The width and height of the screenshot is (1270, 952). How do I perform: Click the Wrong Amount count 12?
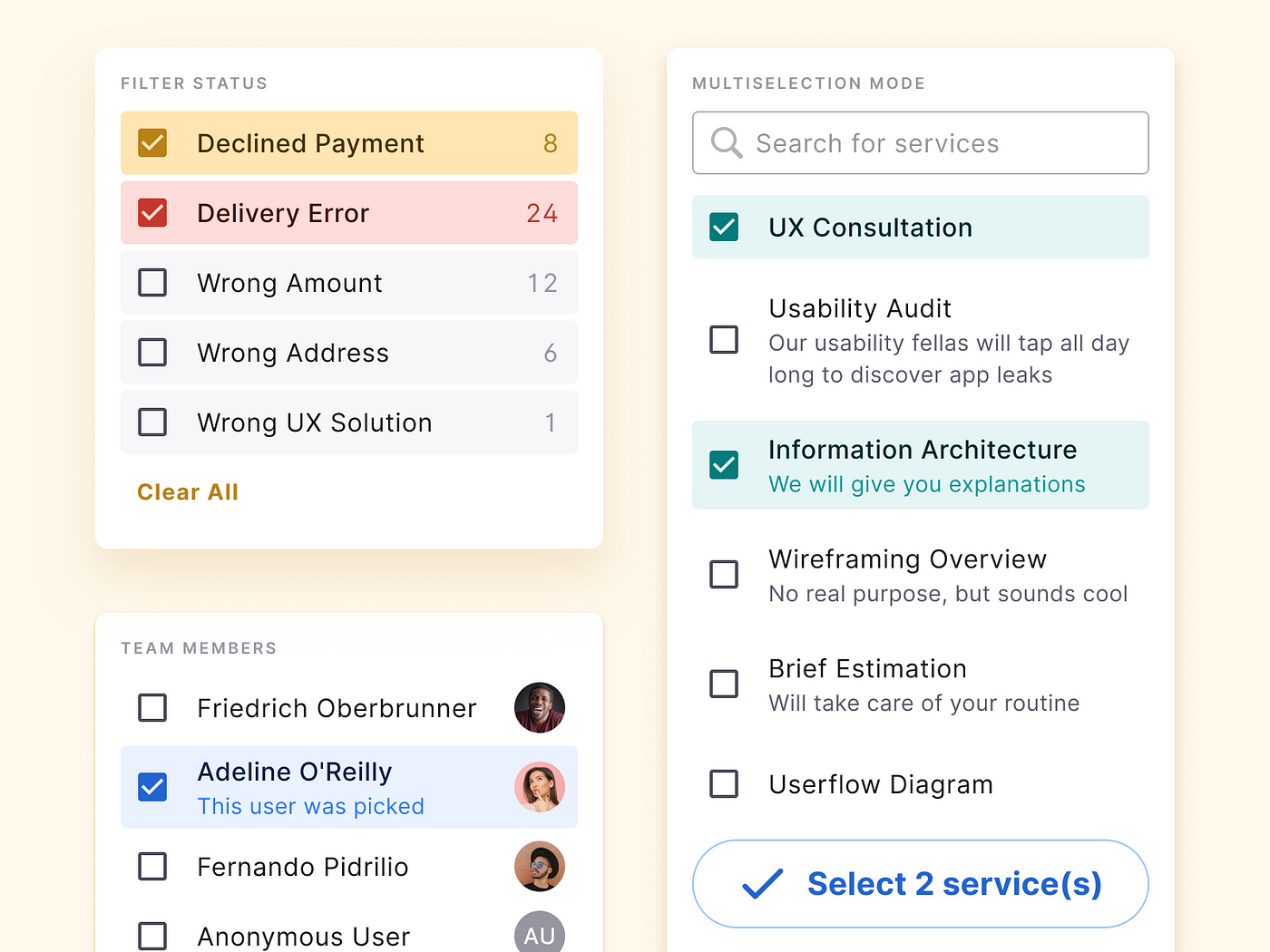coord(542,283)
